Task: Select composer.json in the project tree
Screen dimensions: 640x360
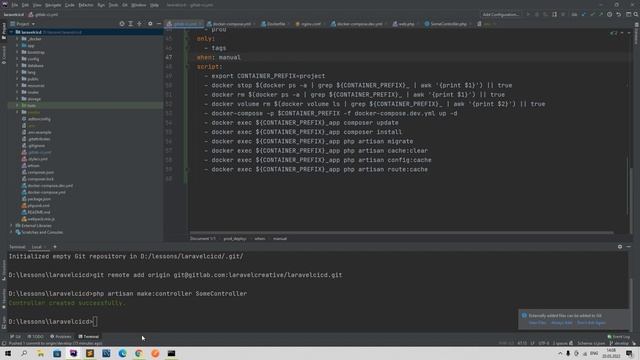Action: coord(40,172)
